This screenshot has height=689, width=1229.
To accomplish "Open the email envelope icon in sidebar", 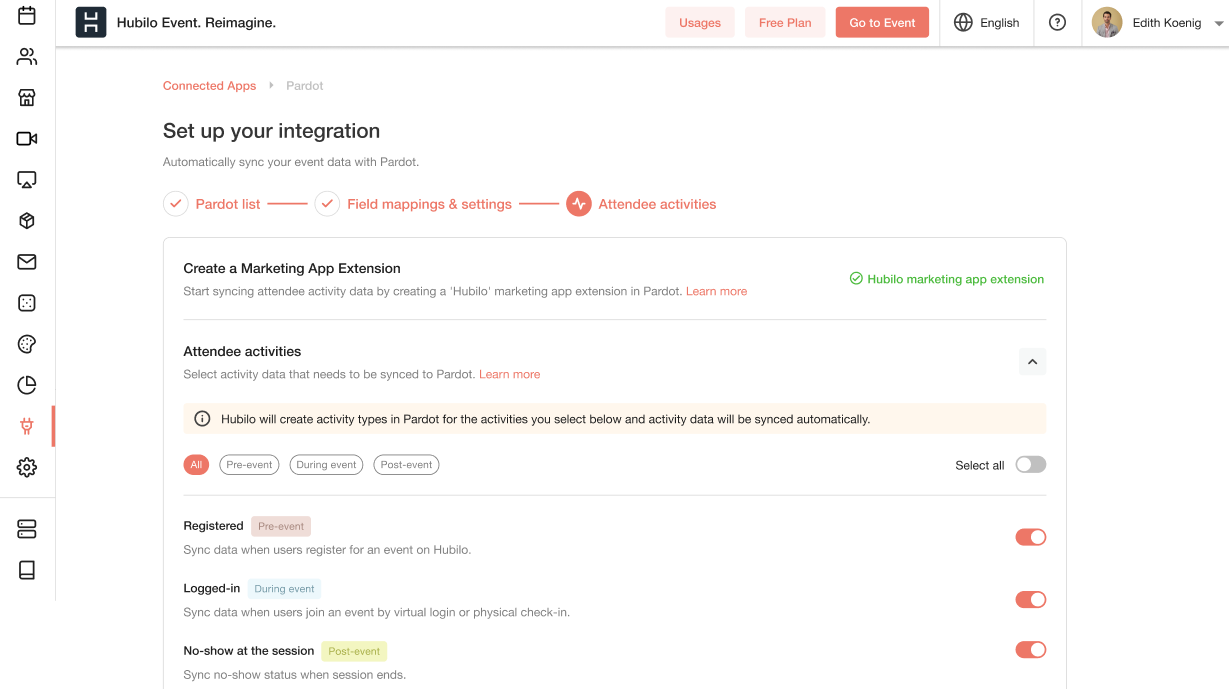I will (27, 262).
